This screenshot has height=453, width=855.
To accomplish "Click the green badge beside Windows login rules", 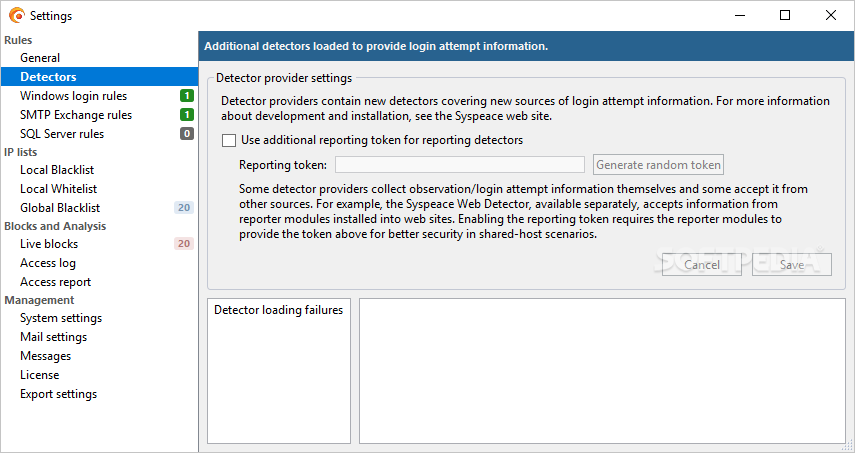I will click(x=187, y=96).
